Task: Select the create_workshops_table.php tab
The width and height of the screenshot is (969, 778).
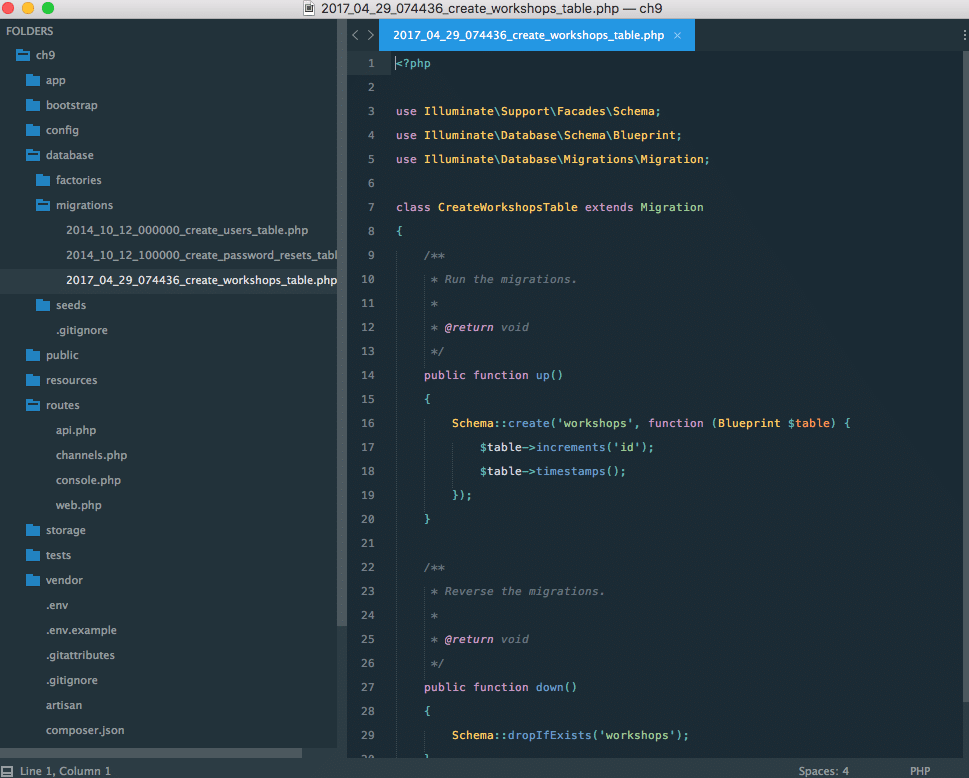Action: 536,35
